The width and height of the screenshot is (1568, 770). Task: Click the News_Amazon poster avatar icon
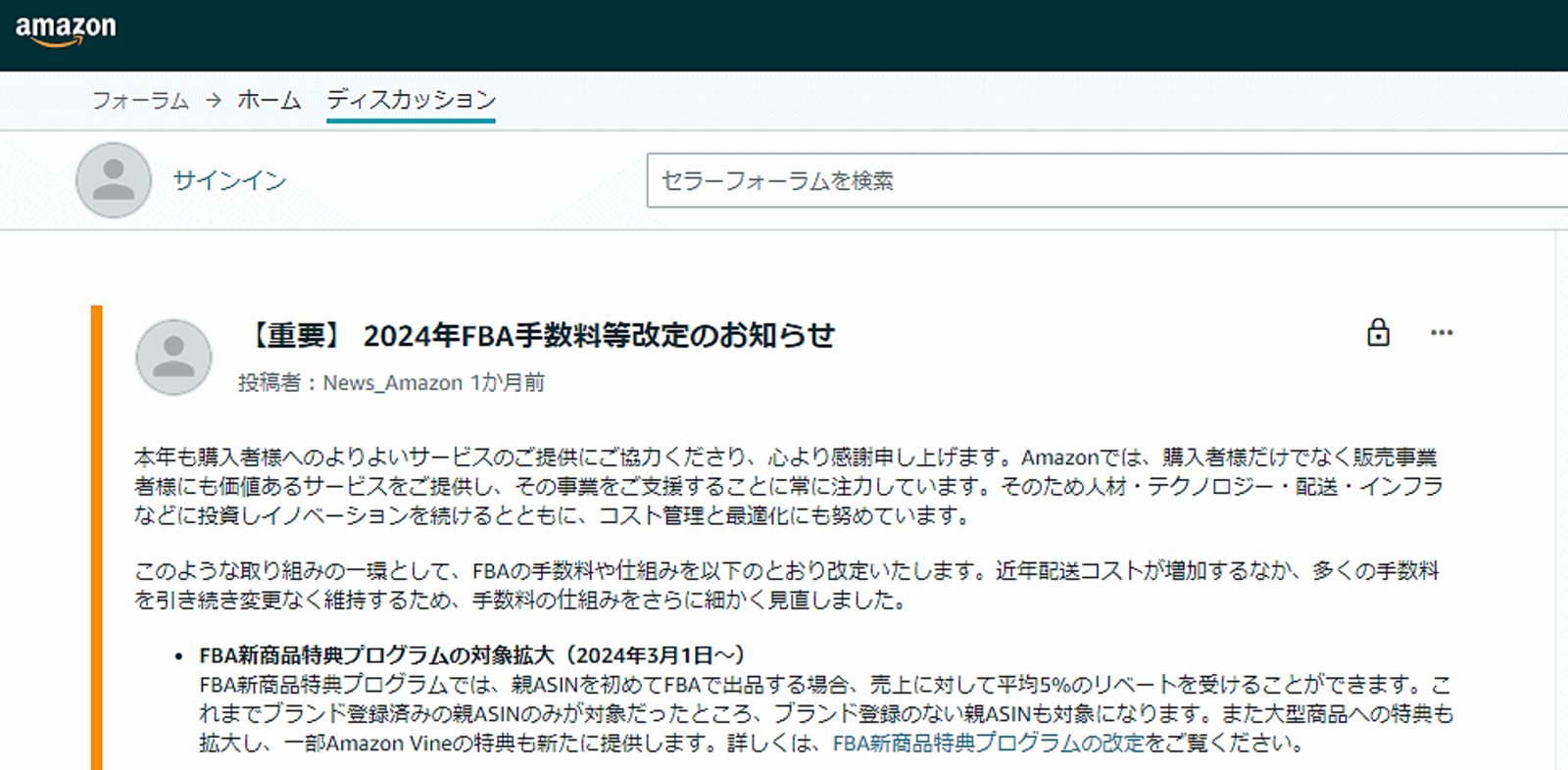tap(173, 357)
